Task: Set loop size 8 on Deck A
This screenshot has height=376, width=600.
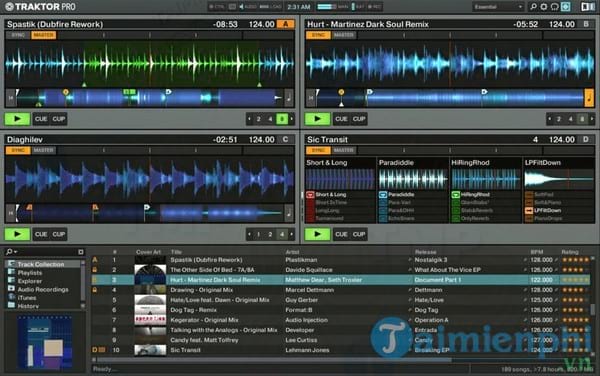Action: click(x=282, y=119)
